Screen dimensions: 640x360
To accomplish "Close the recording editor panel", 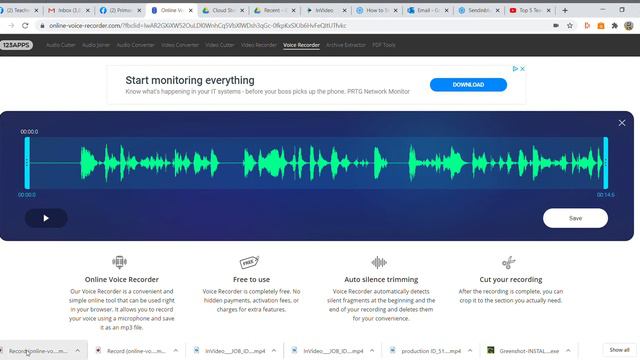I will 622,123.
